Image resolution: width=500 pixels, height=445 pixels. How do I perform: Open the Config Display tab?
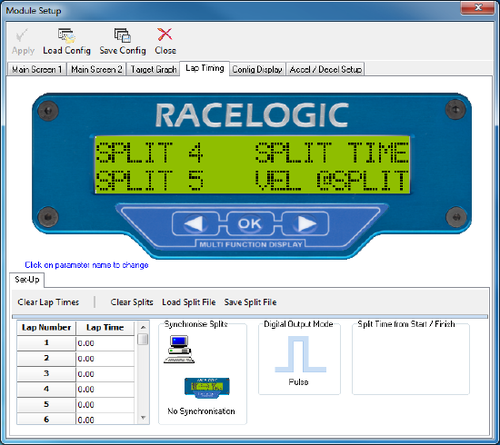pos(257,69)
